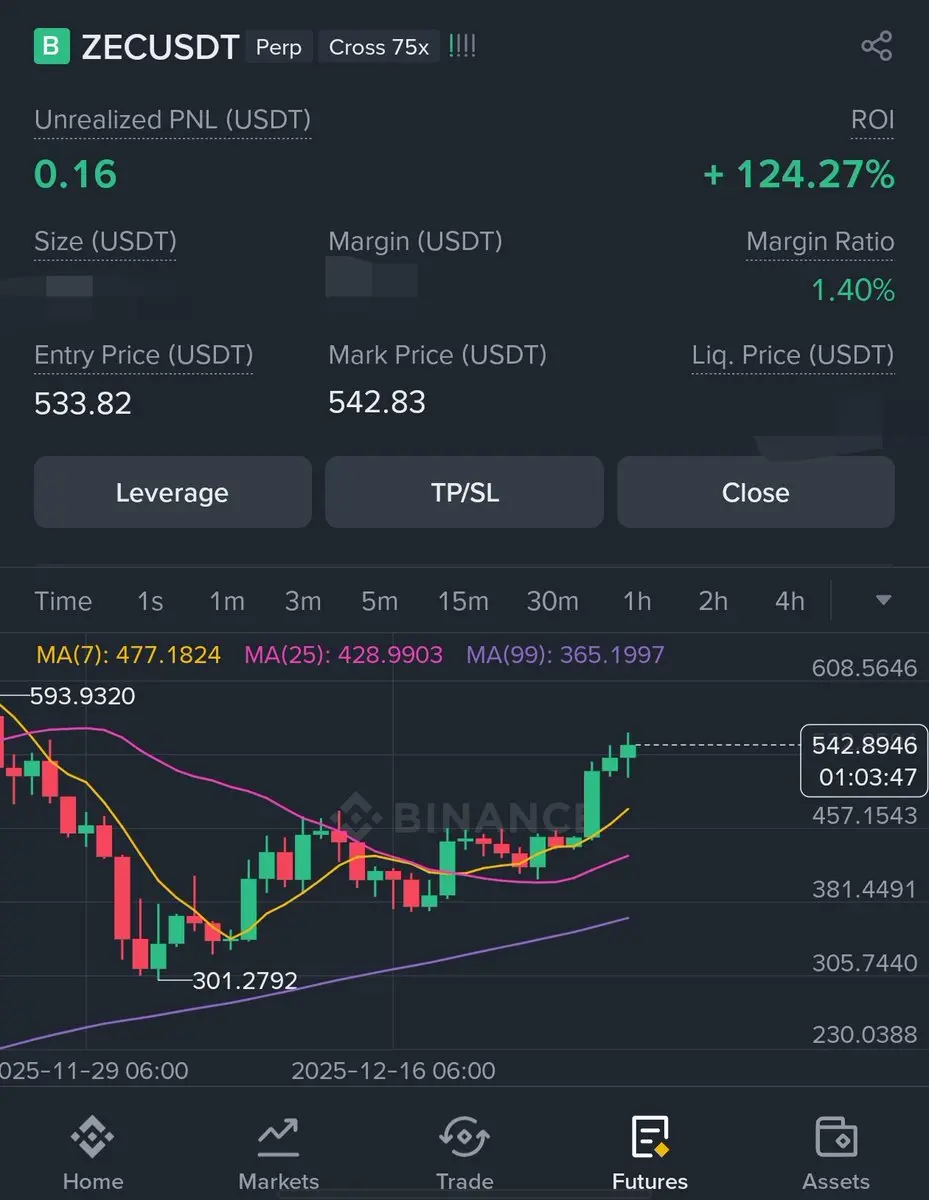Tap the +124.27% ROI value

click(x=799, y=175)
